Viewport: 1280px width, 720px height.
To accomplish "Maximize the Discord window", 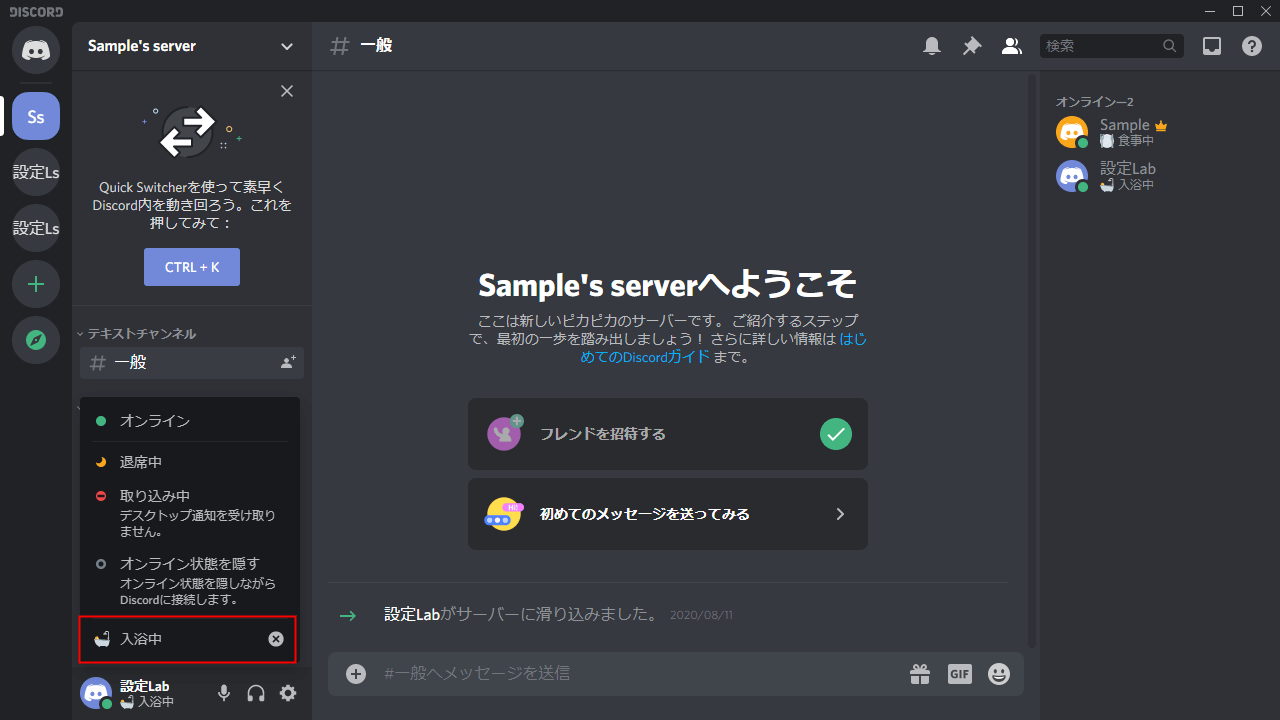I will point(1238,11).
